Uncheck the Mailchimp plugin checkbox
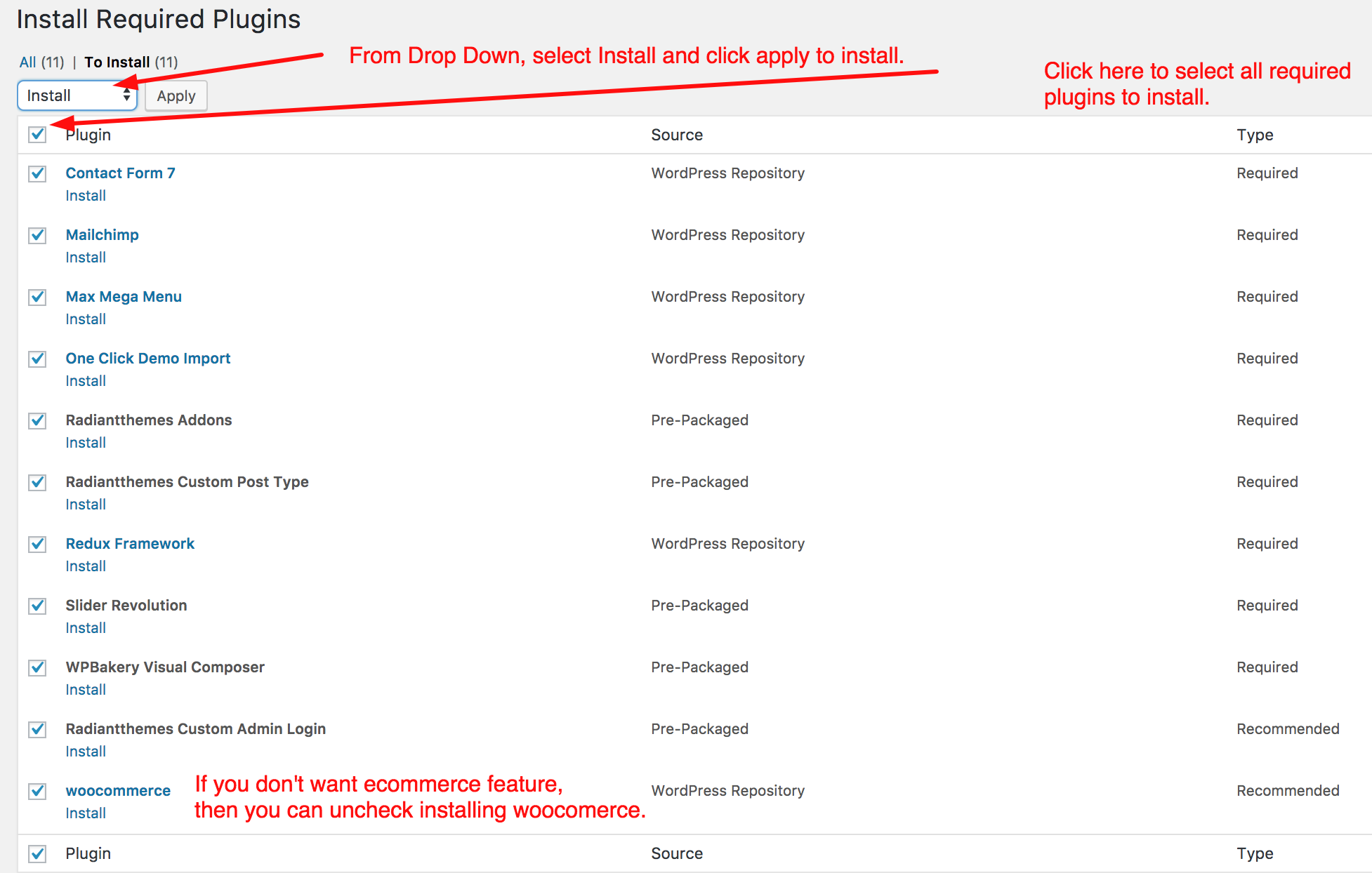 click(38, 235)
